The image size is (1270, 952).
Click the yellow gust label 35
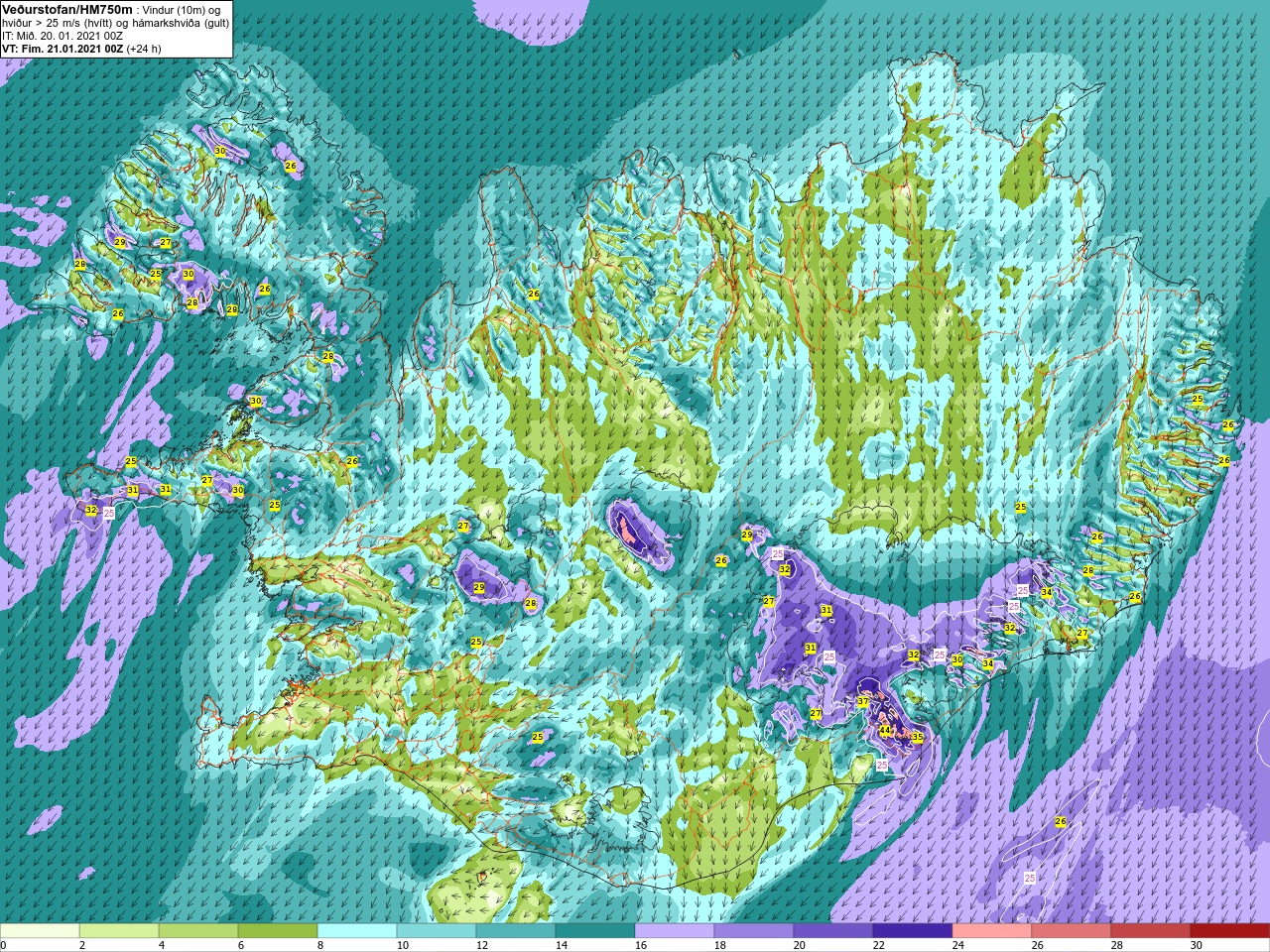pos(918,738)
